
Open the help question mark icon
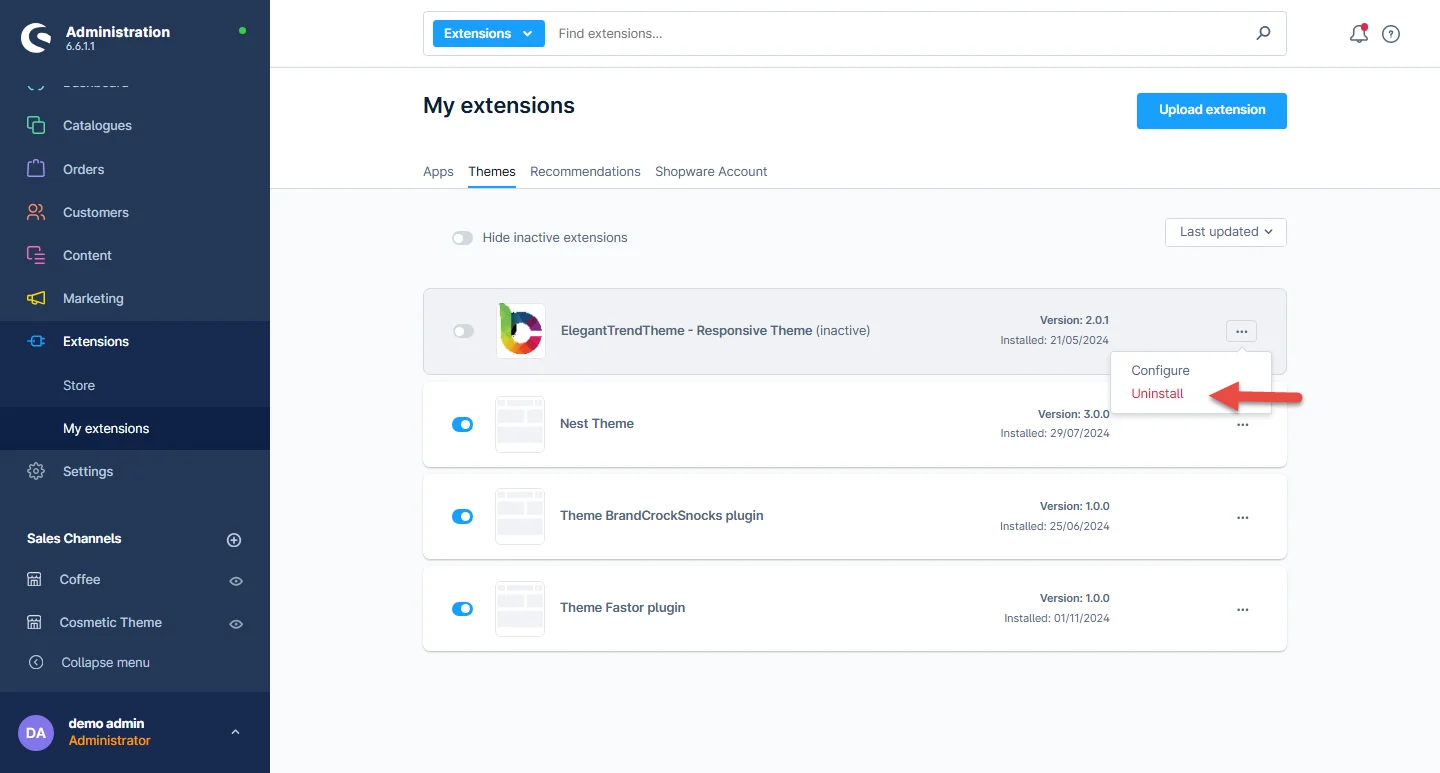pyautogui.click(x=1390, y=34)
